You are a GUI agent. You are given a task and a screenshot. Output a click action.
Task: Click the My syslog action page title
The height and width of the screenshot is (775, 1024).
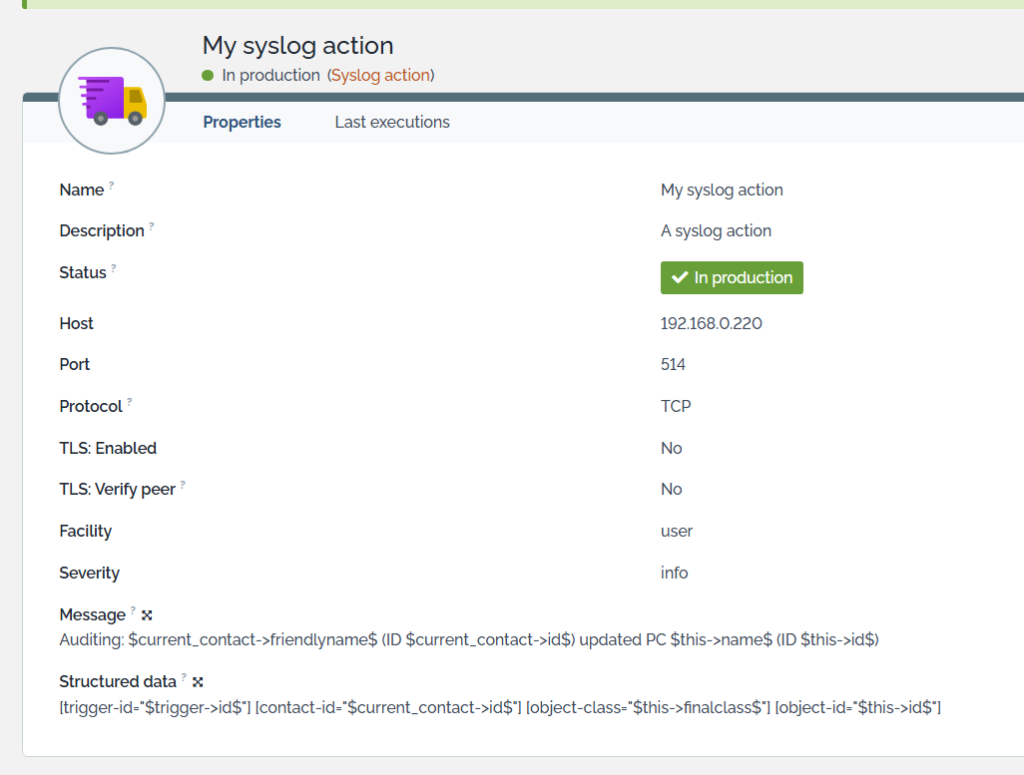298,45
